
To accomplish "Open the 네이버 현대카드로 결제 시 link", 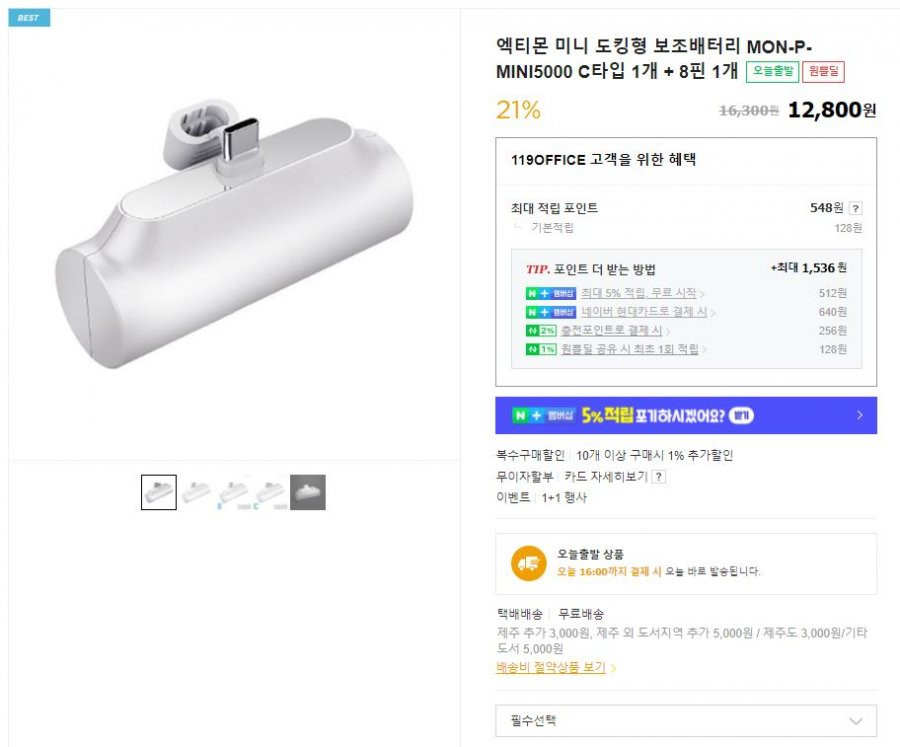I will point(644,312).
